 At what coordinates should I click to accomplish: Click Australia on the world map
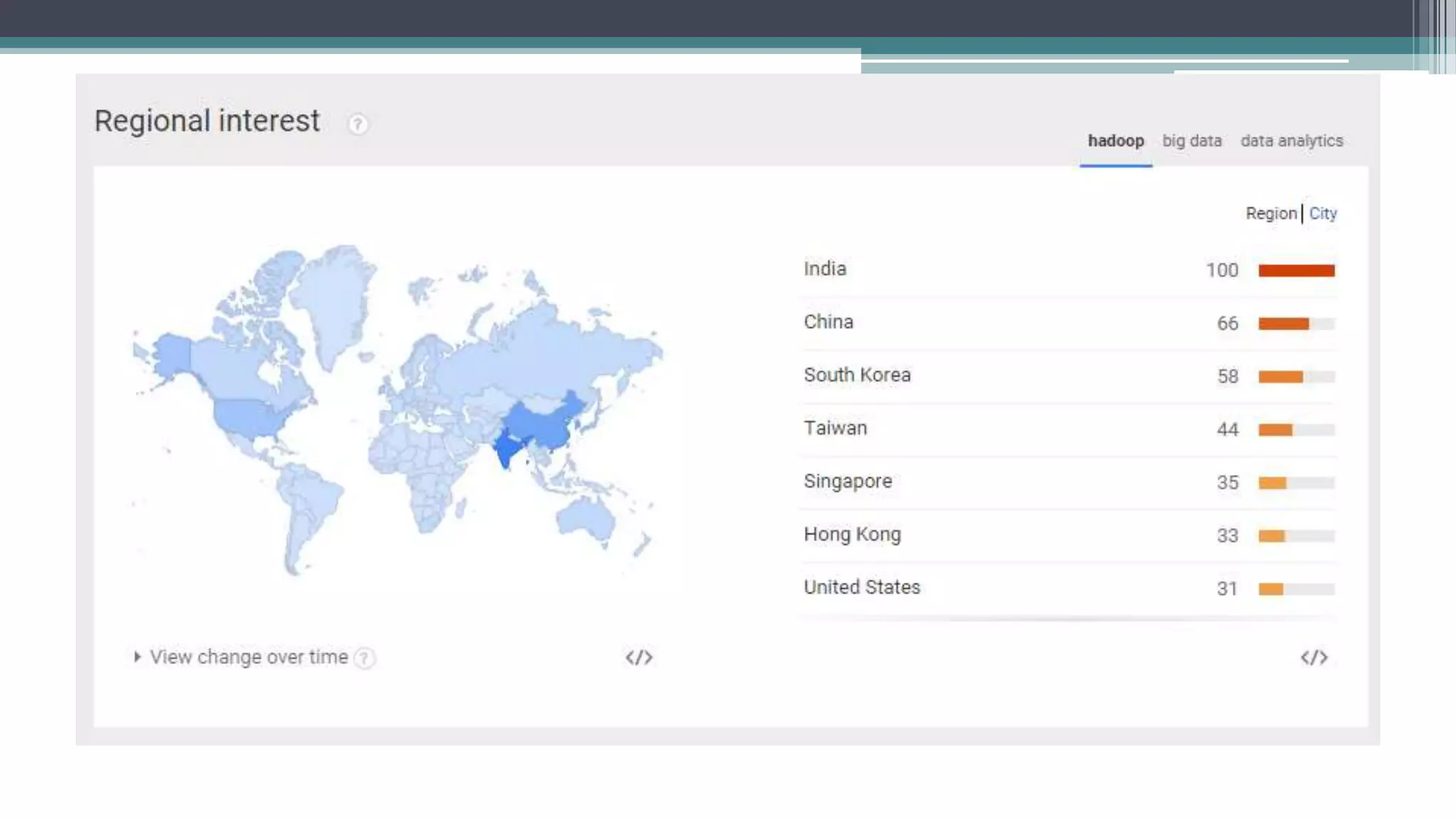point(587,517)
